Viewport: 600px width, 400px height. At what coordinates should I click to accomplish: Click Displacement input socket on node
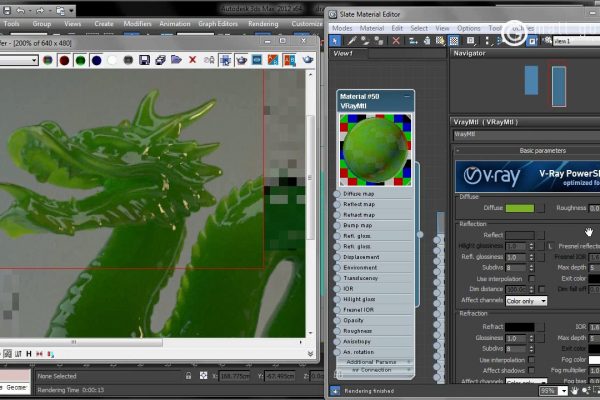coord(337,257)
